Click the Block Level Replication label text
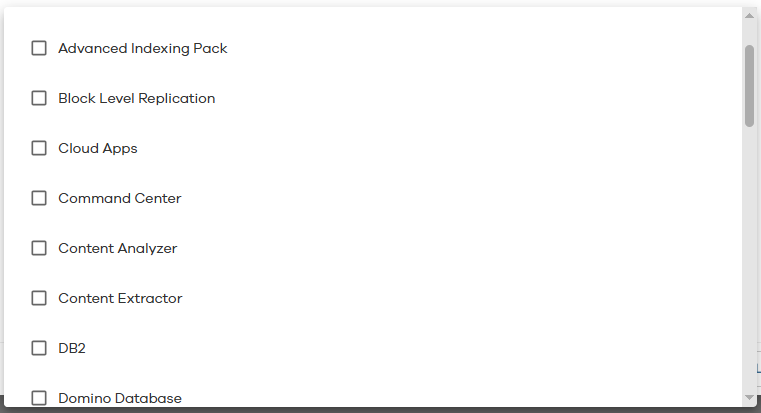 click(x=137, y=98)
